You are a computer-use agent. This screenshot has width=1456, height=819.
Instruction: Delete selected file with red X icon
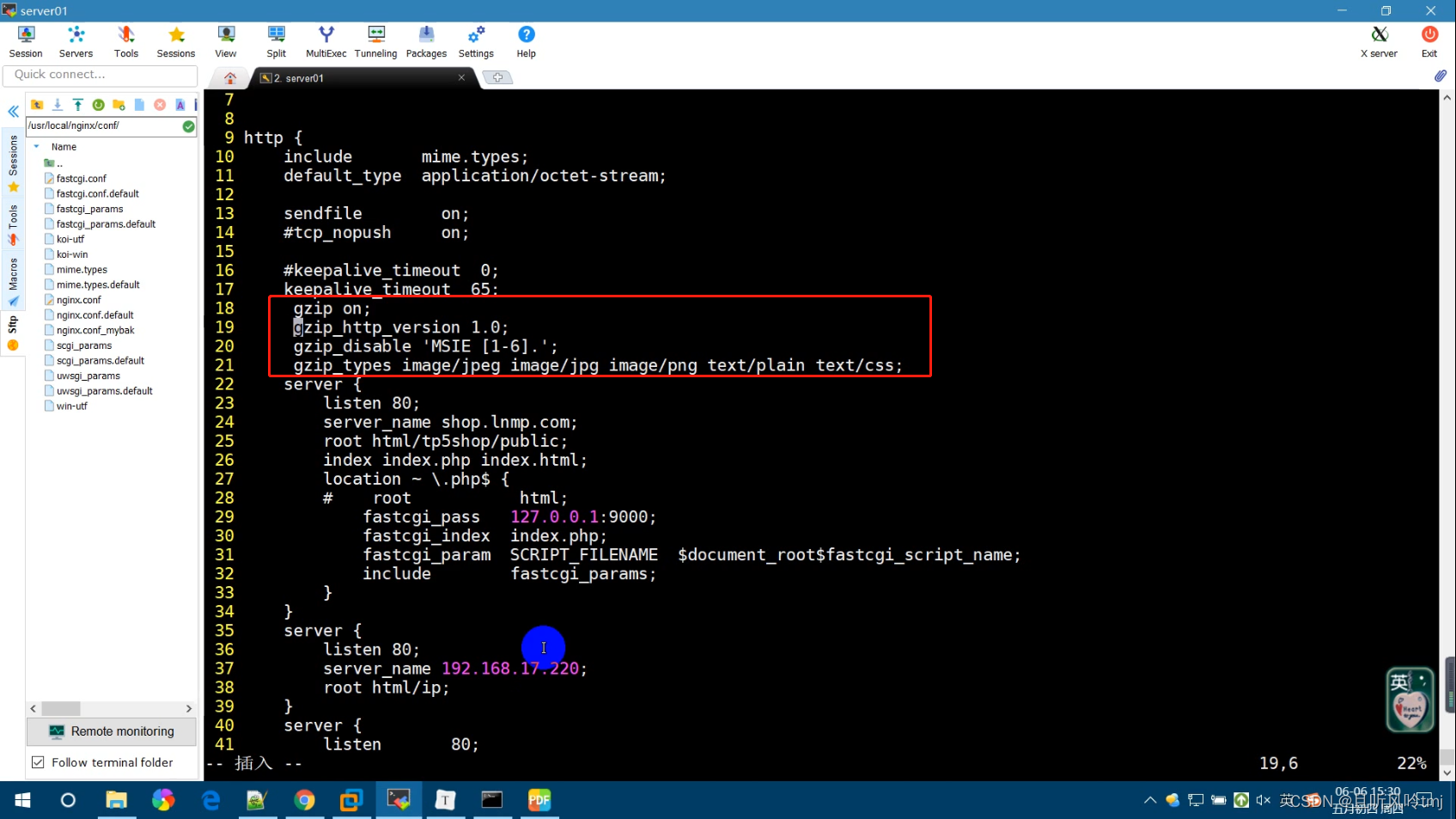coord(160,105)
